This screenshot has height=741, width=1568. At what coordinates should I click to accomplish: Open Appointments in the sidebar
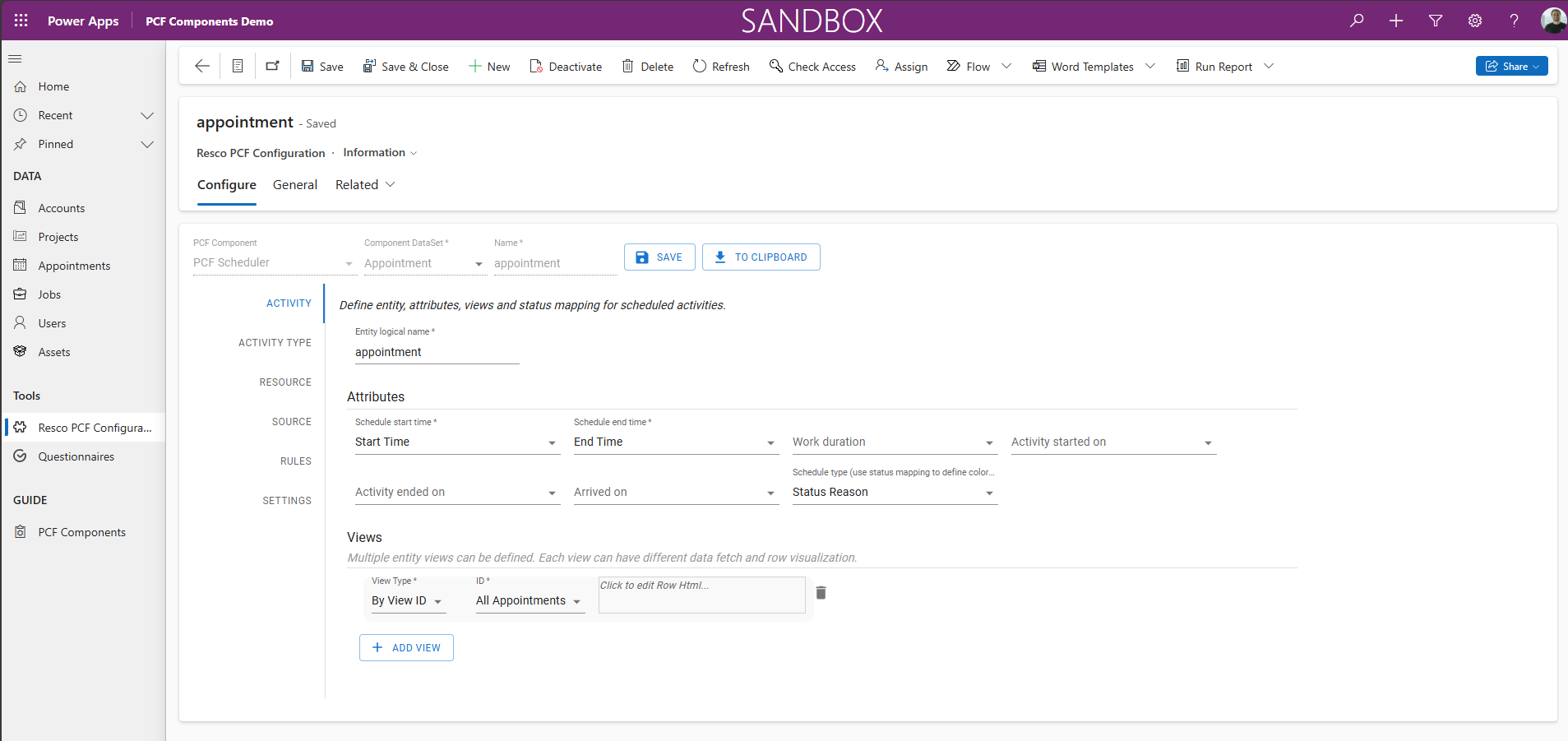coord(74,266)
